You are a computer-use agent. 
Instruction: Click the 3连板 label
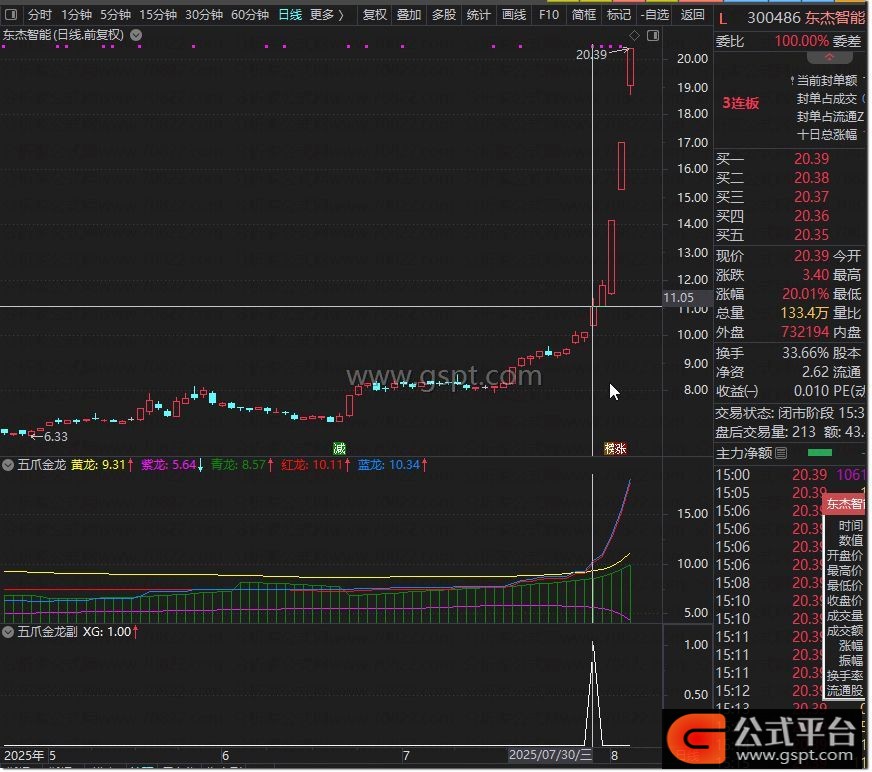pos(742,103)
